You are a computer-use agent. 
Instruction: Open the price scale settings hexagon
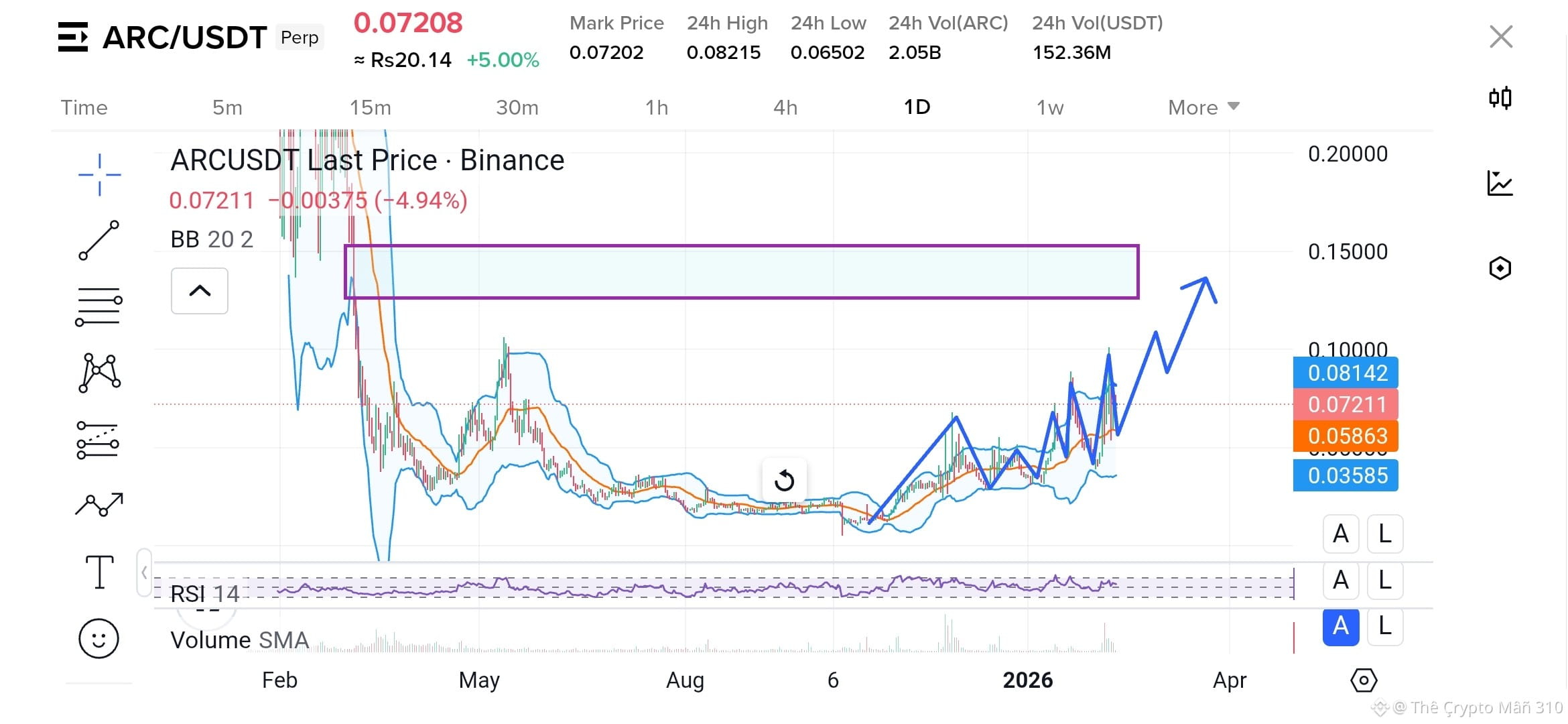(1364, 680)
